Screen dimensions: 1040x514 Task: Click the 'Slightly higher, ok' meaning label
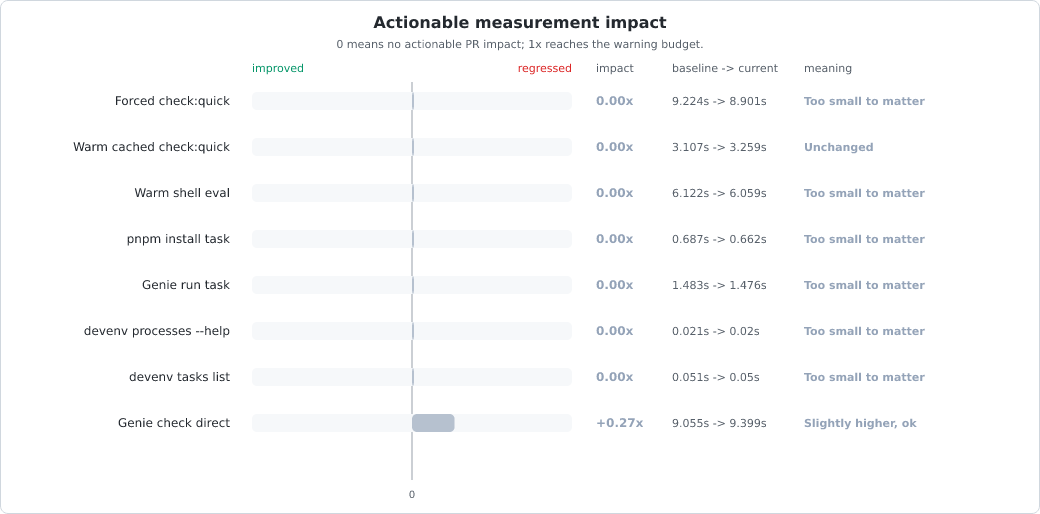pyautogui.click(x=860, y=423)
